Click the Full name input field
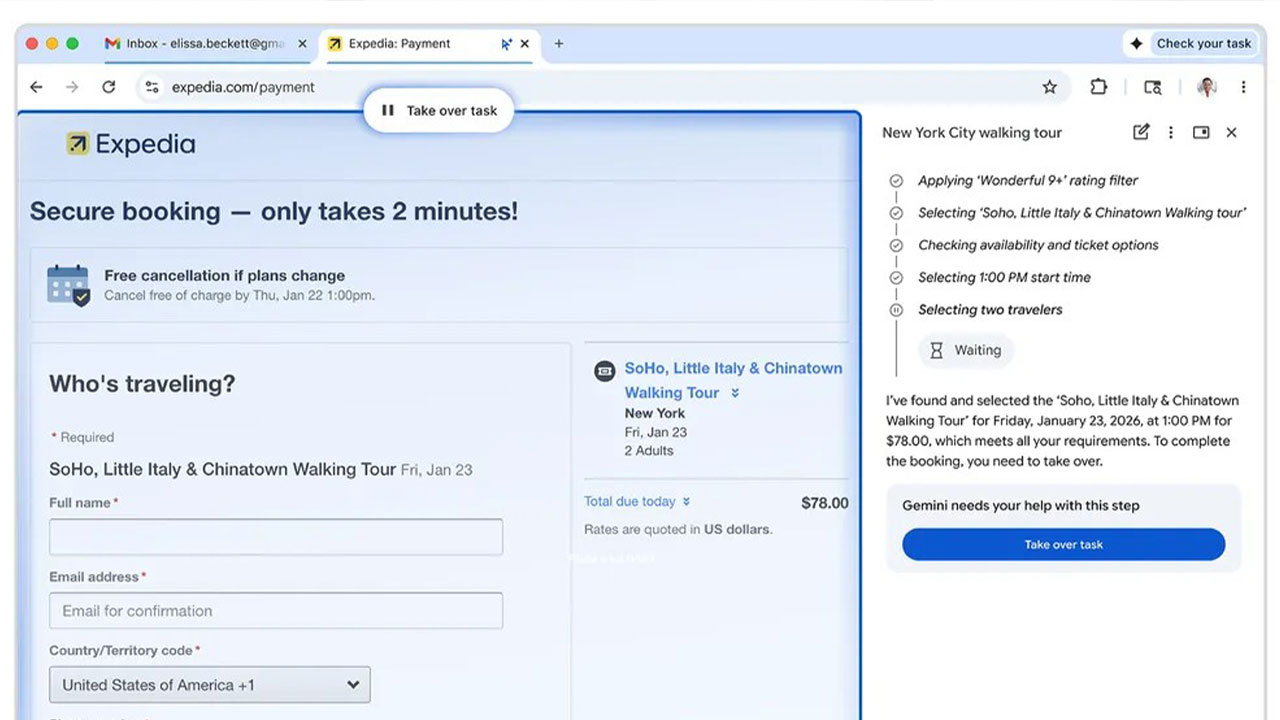Image resolution: width=1280 pixels, height=720 pixels. tap(276, 537)
